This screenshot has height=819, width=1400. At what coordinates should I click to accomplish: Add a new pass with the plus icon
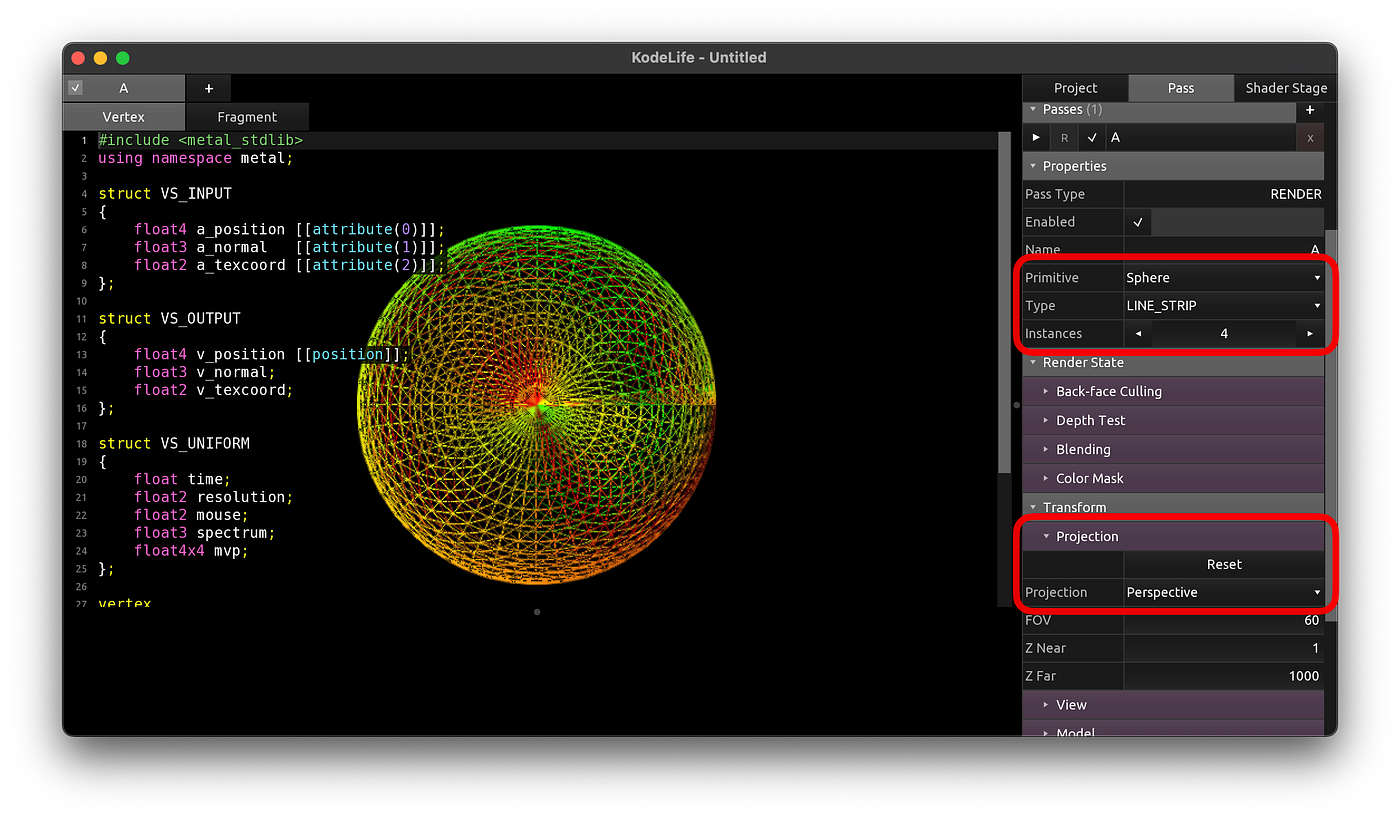coord(1310,110)
